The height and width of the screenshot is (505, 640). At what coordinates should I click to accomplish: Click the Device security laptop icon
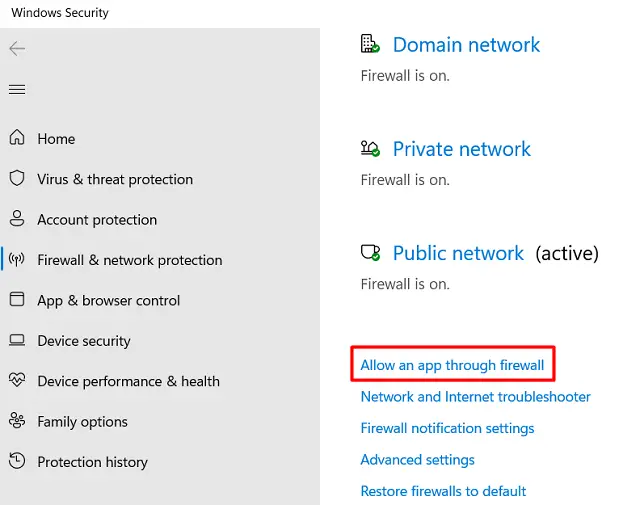coord(17,341)
